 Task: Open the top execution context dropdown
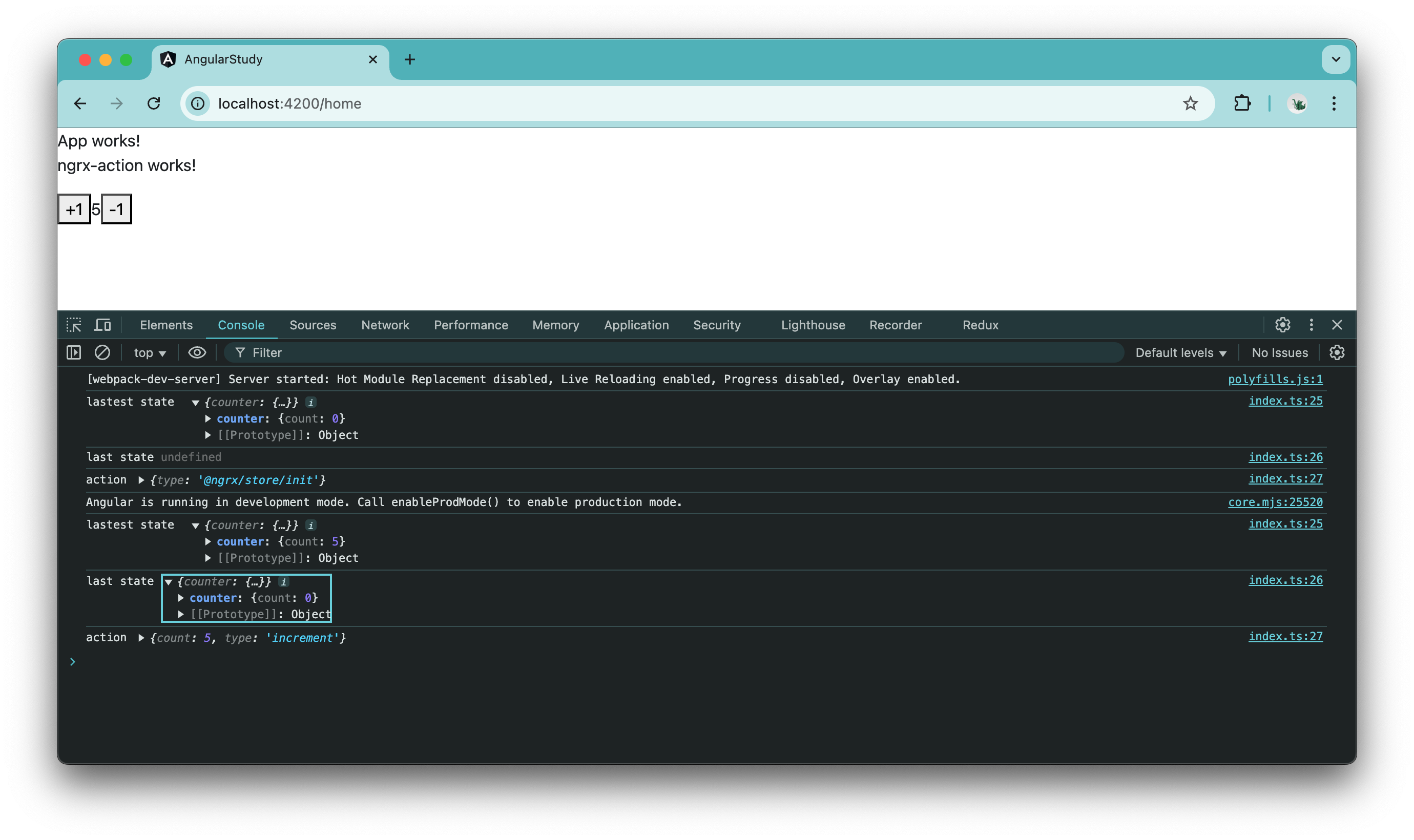tap(149, 352)
